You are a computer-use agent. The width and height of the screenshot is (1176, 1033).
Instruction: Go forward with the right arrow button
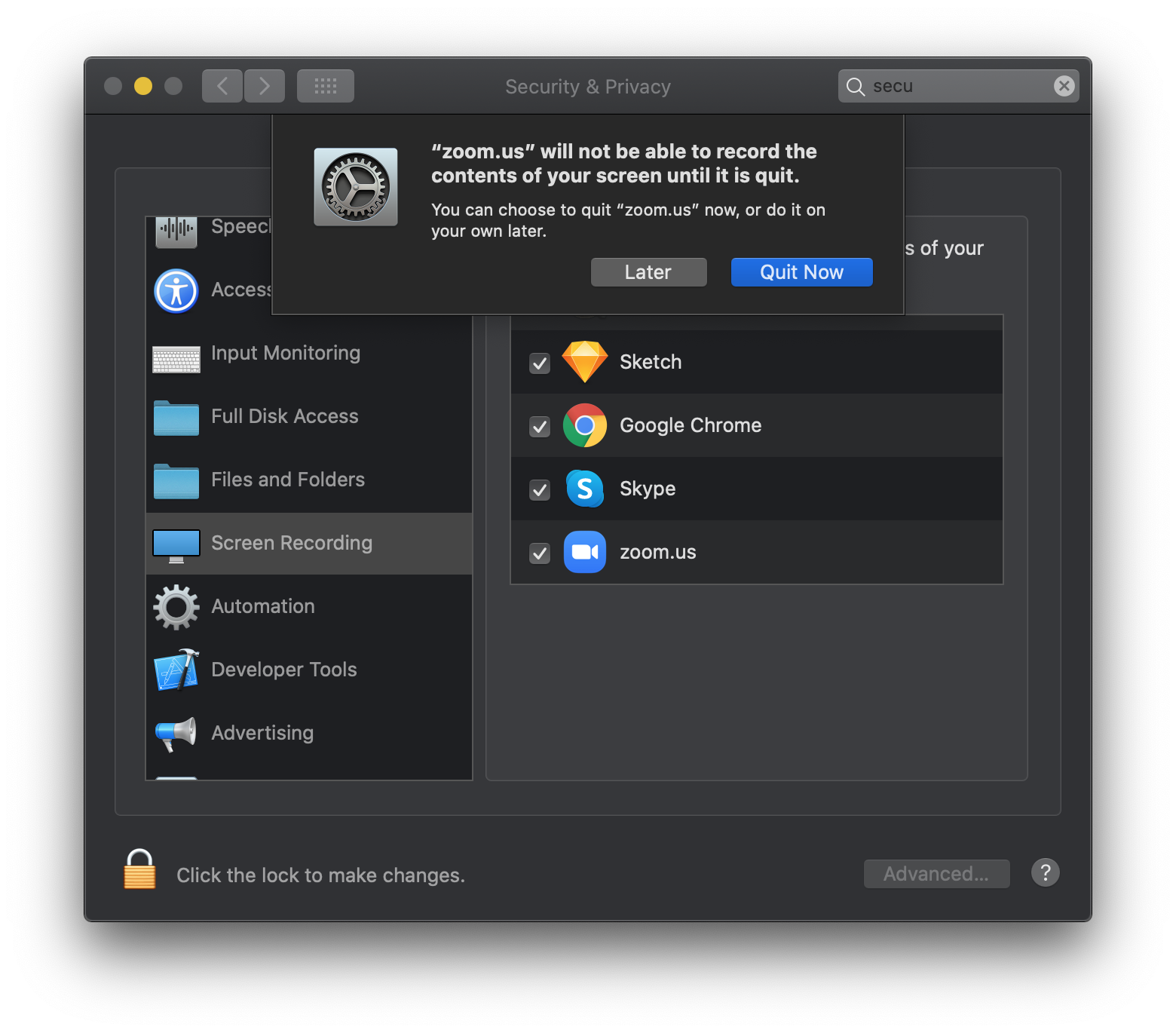[265, 86]
